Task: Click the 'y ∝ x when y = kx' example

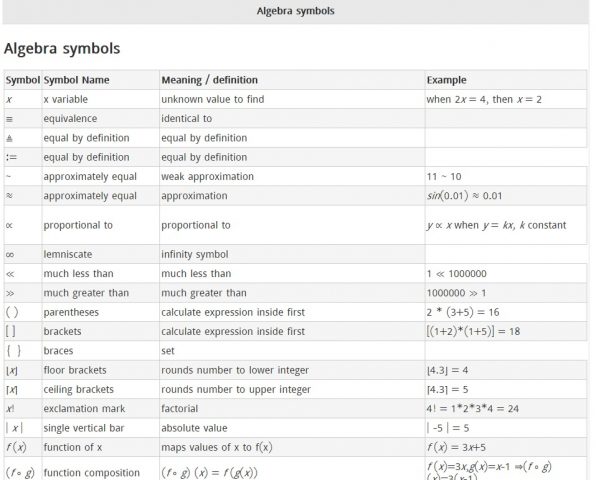Action: [496, 225]
